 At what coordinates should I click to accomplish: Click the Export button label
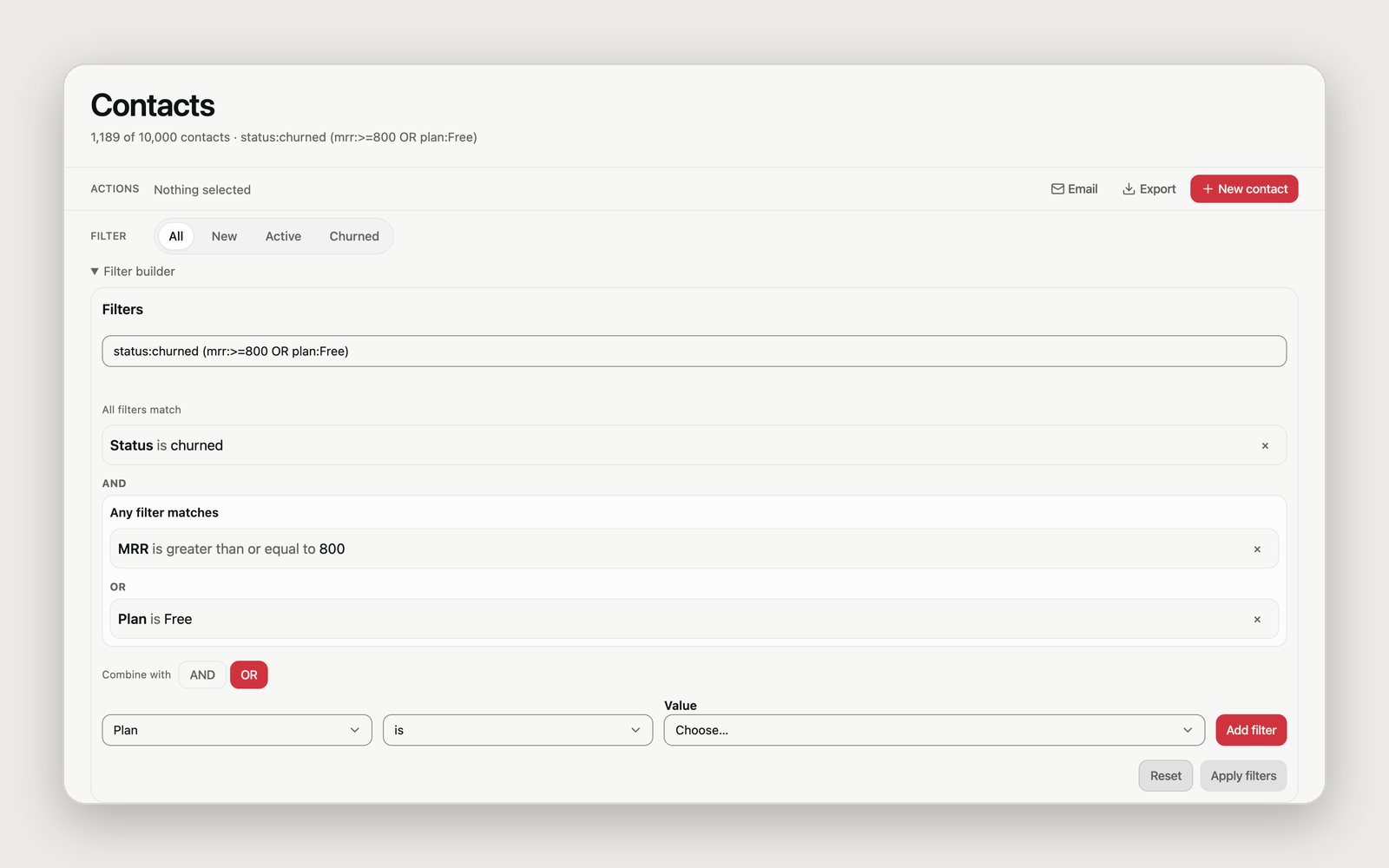[1158, 189]
